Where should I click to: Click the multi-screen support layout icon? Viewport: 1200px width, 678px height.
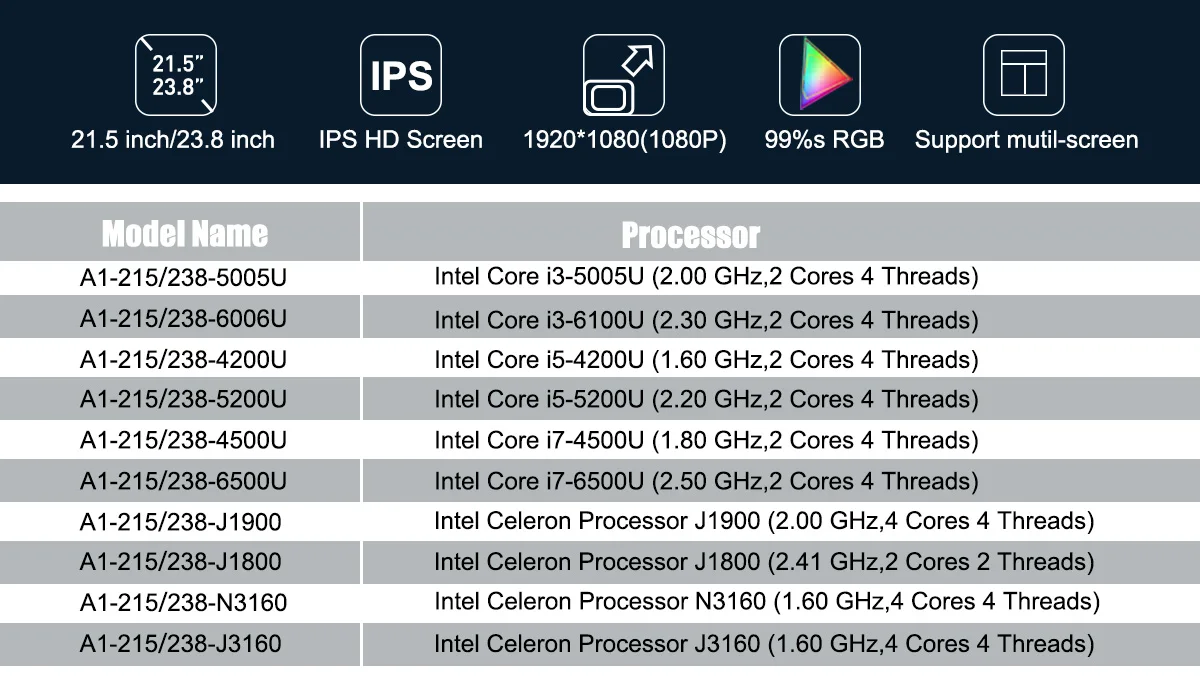tap(1023, 75)
